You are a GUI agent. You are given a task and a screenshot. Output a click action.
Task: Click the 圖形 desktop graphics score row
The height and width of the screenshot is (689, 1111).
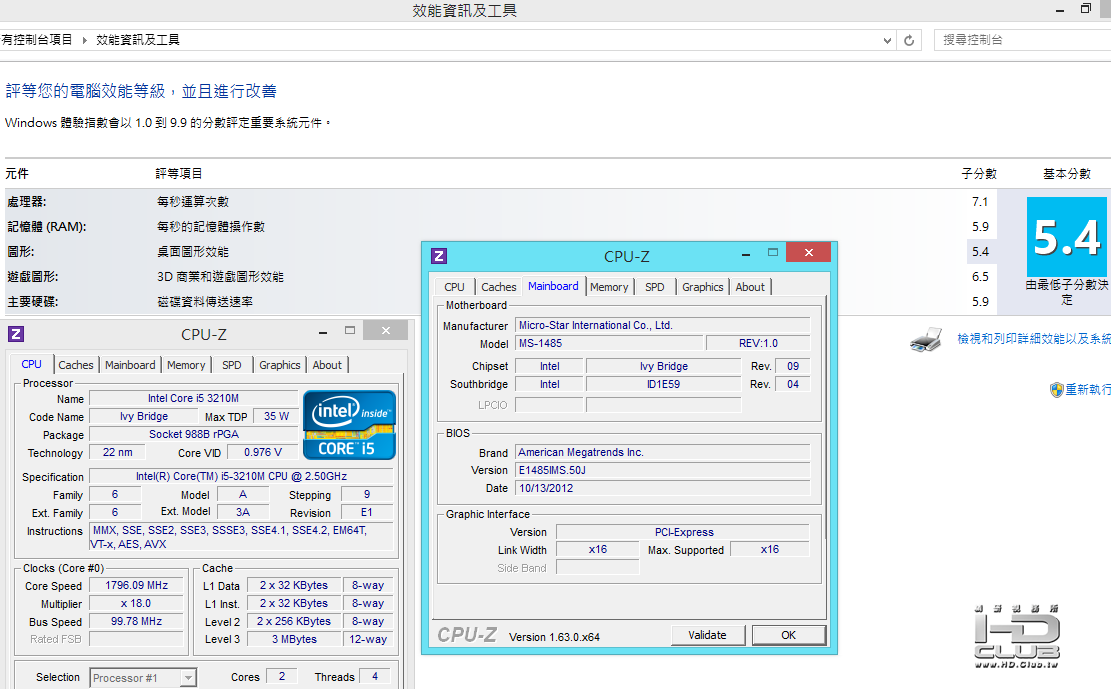pos(499,252)
